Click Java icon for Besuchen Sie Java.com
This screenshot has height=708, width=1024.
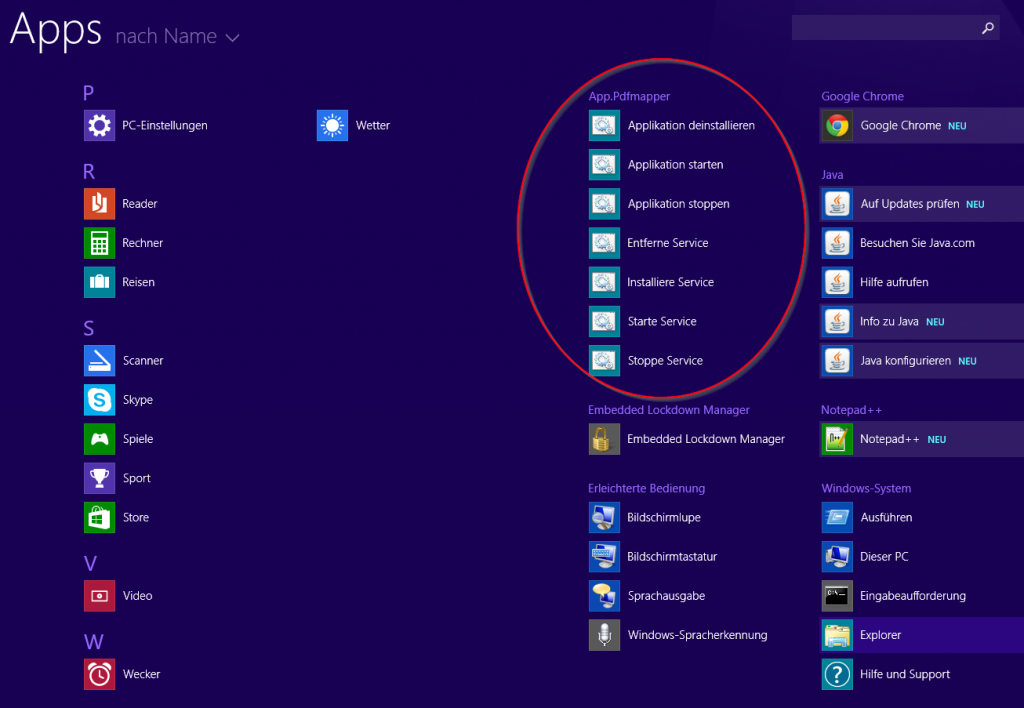[837, 243]
